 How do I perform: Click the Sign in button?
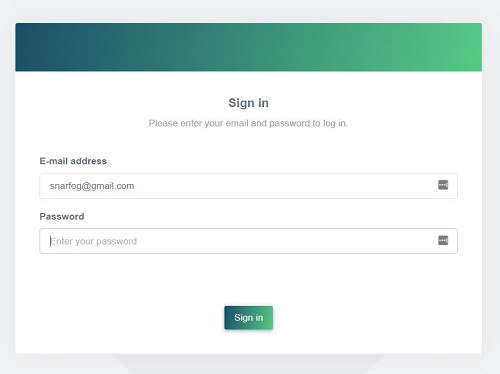point(248,318)
